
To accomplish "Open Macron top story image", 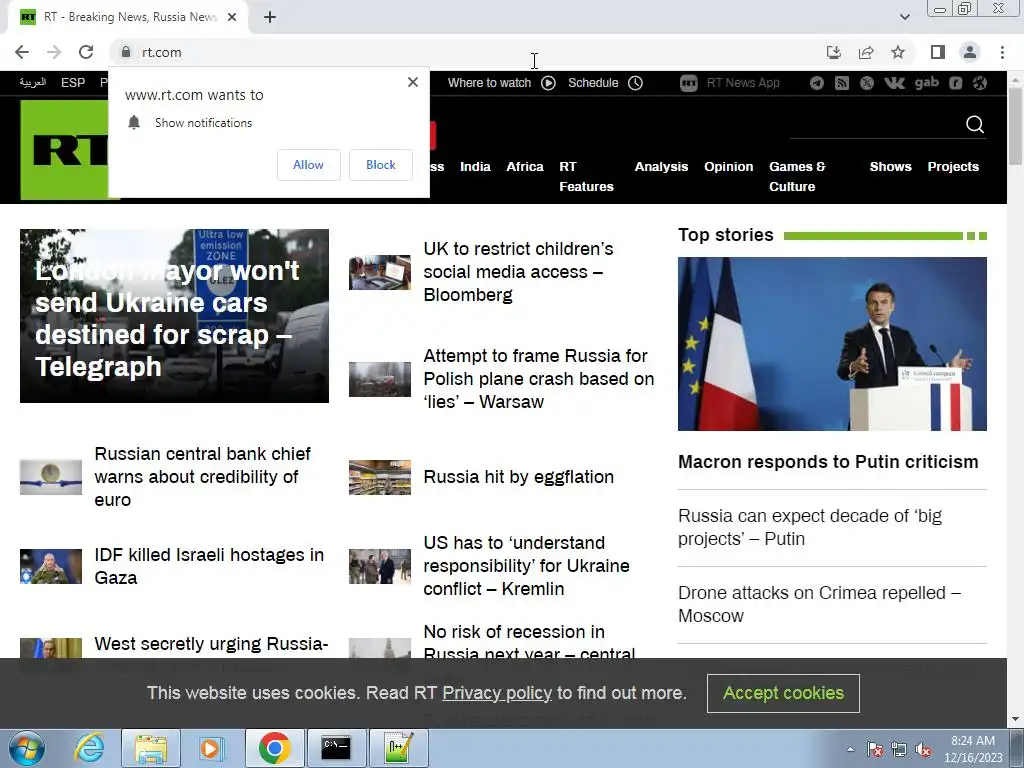I will click(x=832, y=344).
